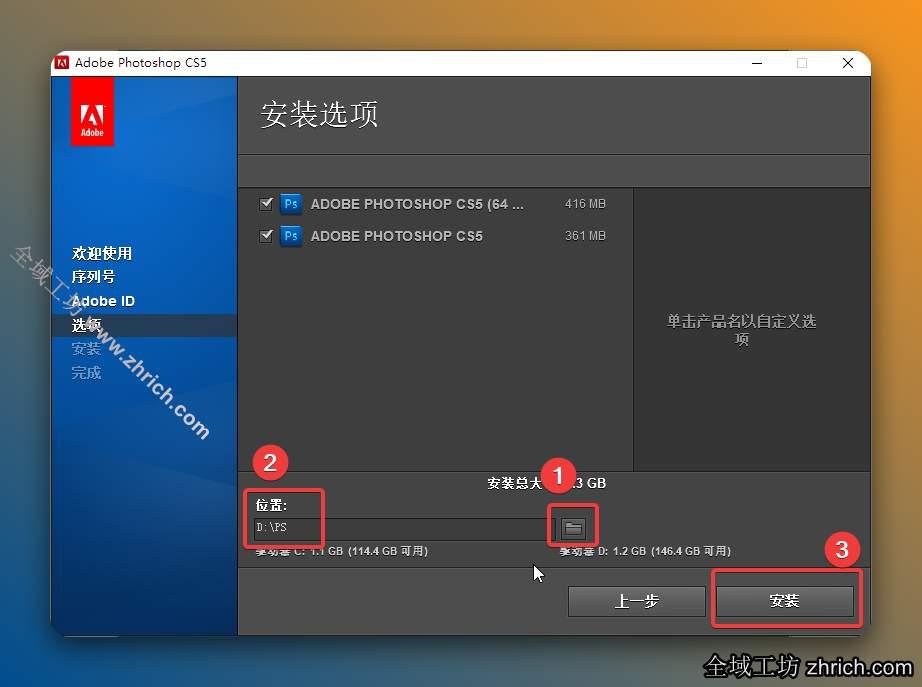Click the 416 MB size value

point(585,204)
